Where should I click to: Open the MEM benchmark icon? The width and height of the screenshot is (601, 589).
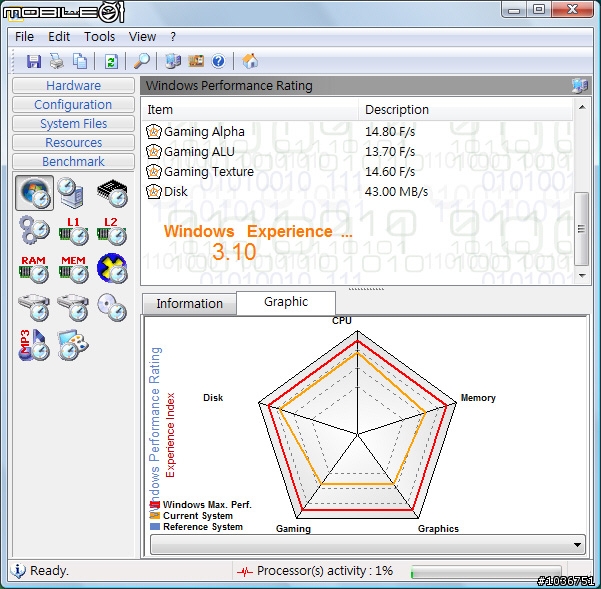click(73, 269)
